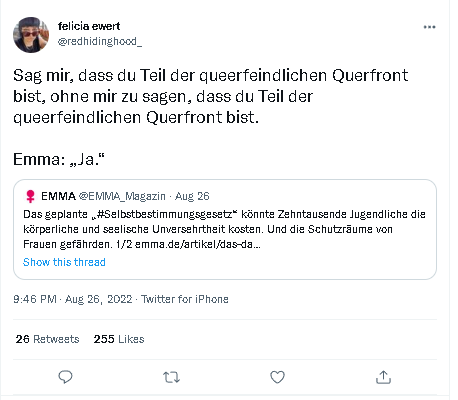
Task: Click the EMMA pink venus logo icon
Action: 30,196
